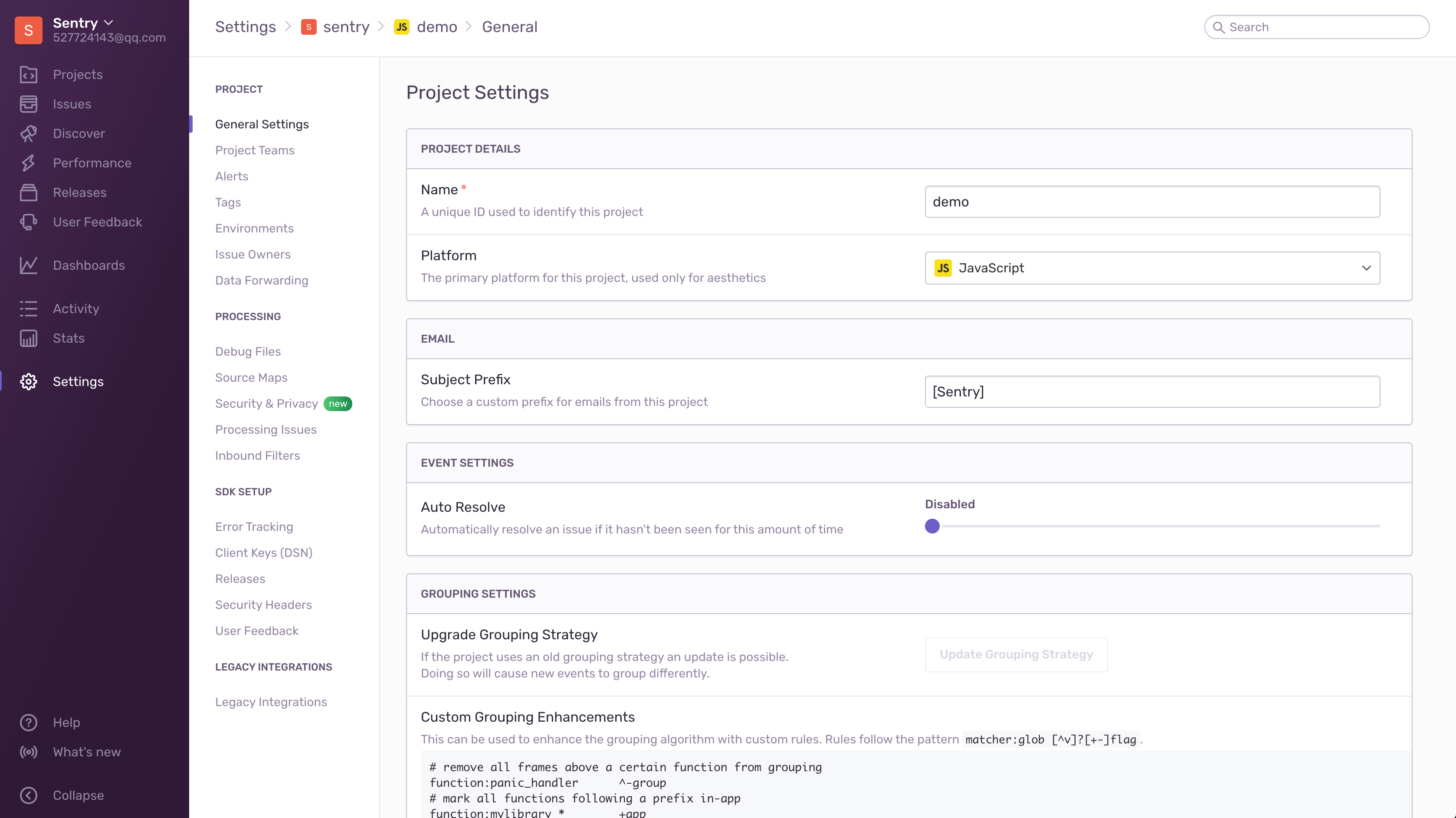The height and width of the screenshot is (818, 1456).
Task: Click the JS project badge in breadcrumb
Action: pos(402,26)
